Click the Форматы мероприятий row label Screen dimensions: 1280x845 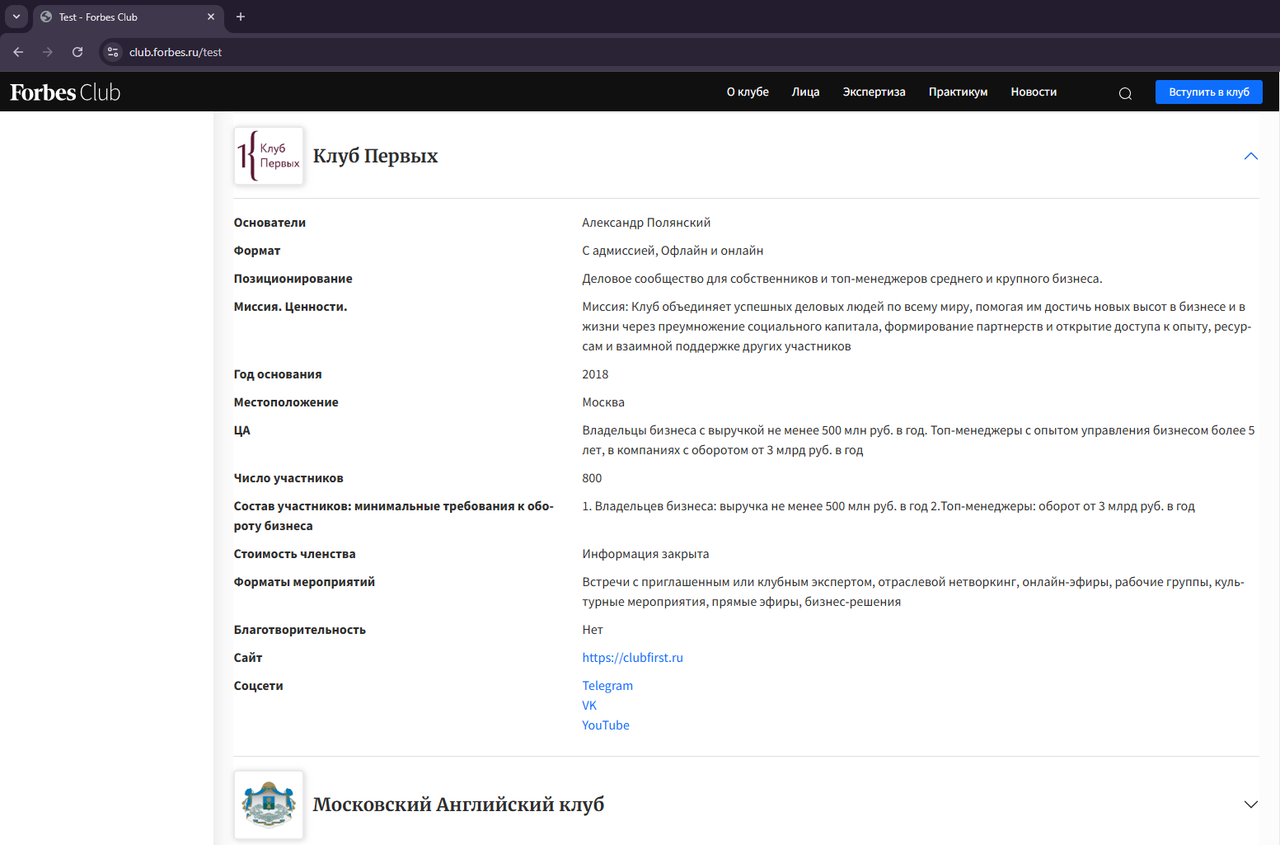(x=304, y=582)
